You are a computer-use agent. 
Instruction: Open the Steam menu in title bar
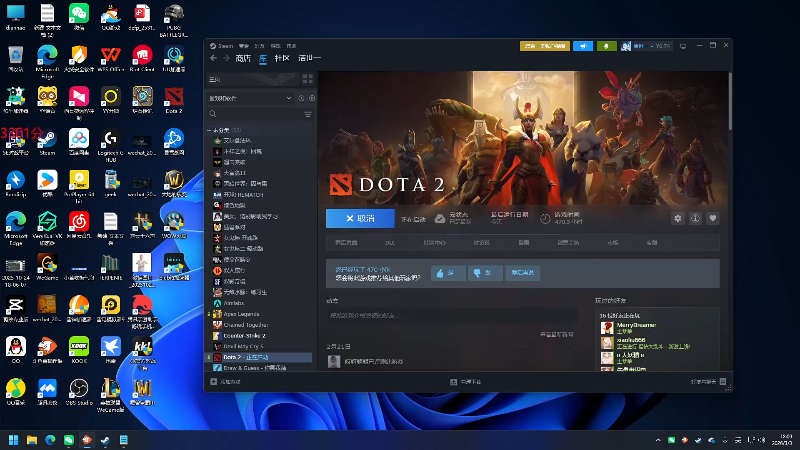[222, 46]
